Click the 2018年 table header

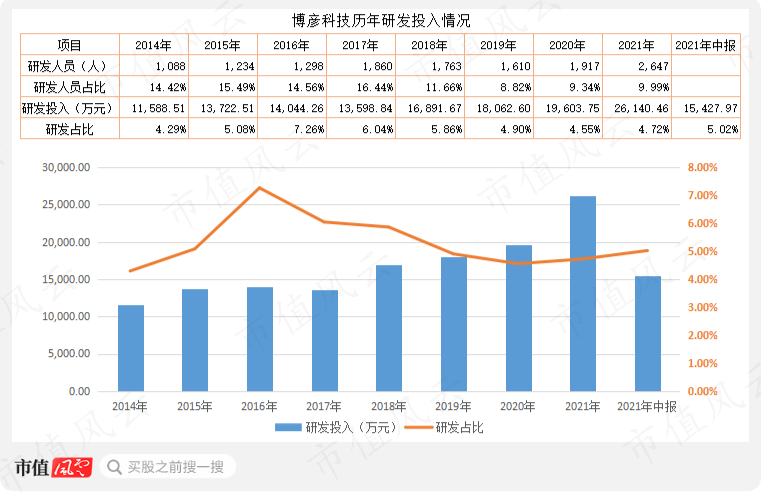pos(429,45)
